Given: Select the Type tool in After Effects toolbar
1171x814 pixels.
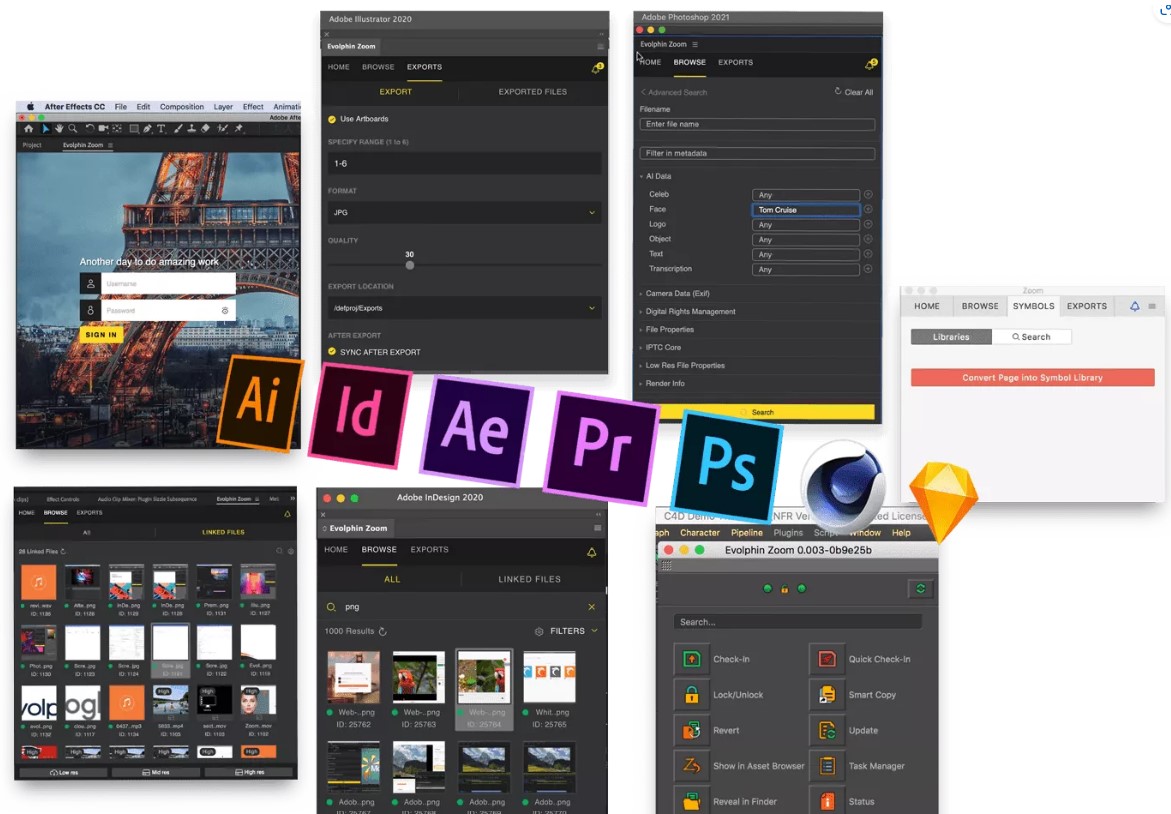Looking at the screenshot, I should click(x=161, y=128).
